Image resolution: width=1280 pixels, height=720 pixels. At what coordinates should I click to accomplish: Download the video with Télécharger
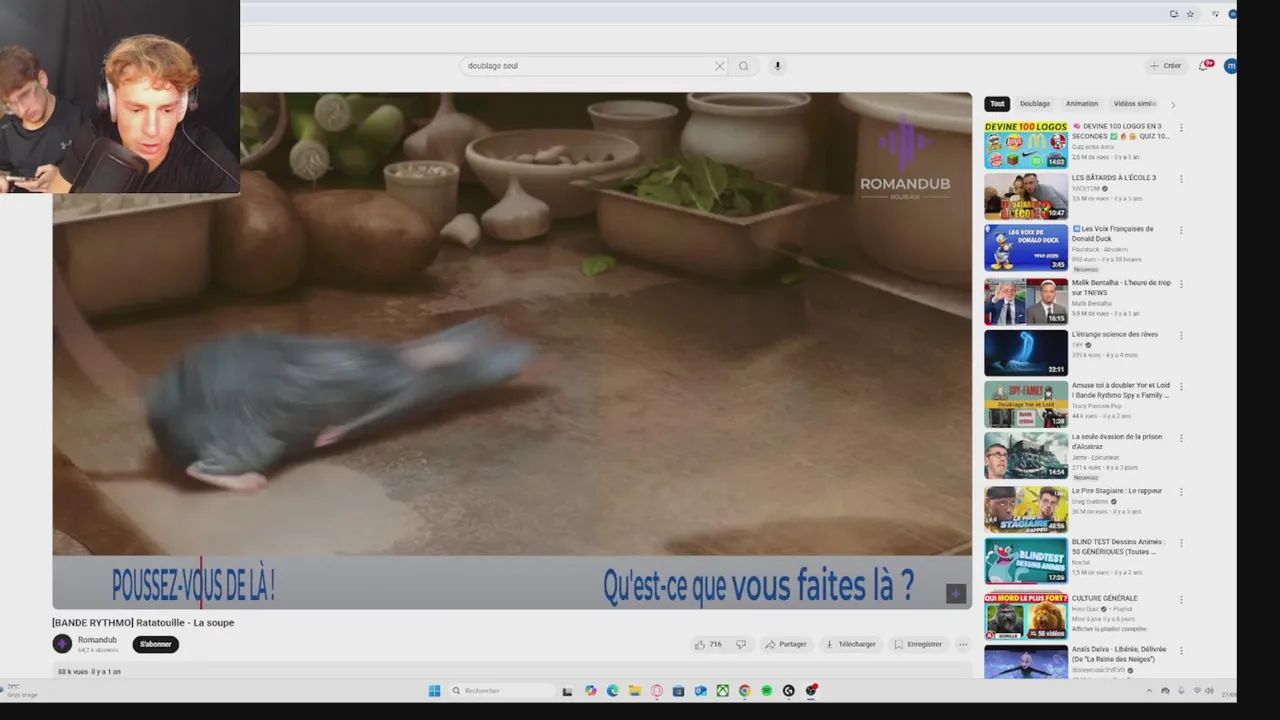[x=851, y=644]
